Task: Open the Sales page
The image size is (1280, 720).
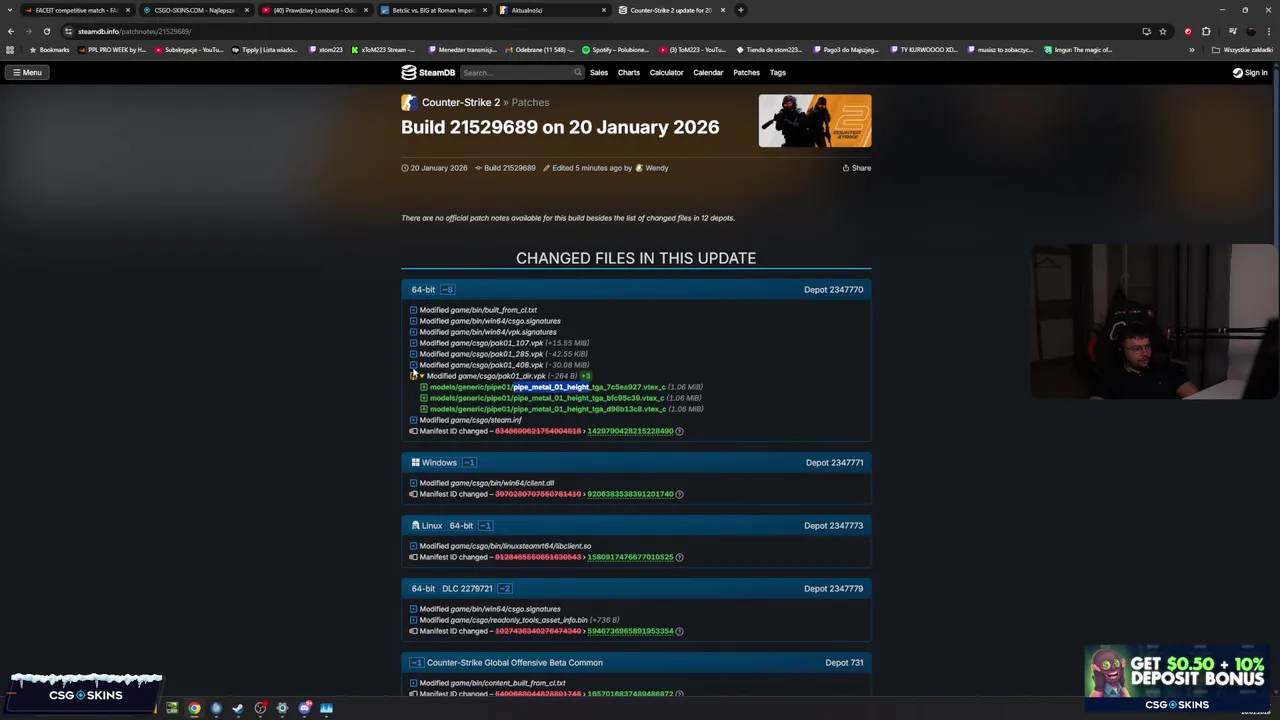Action: coord(599,72)
